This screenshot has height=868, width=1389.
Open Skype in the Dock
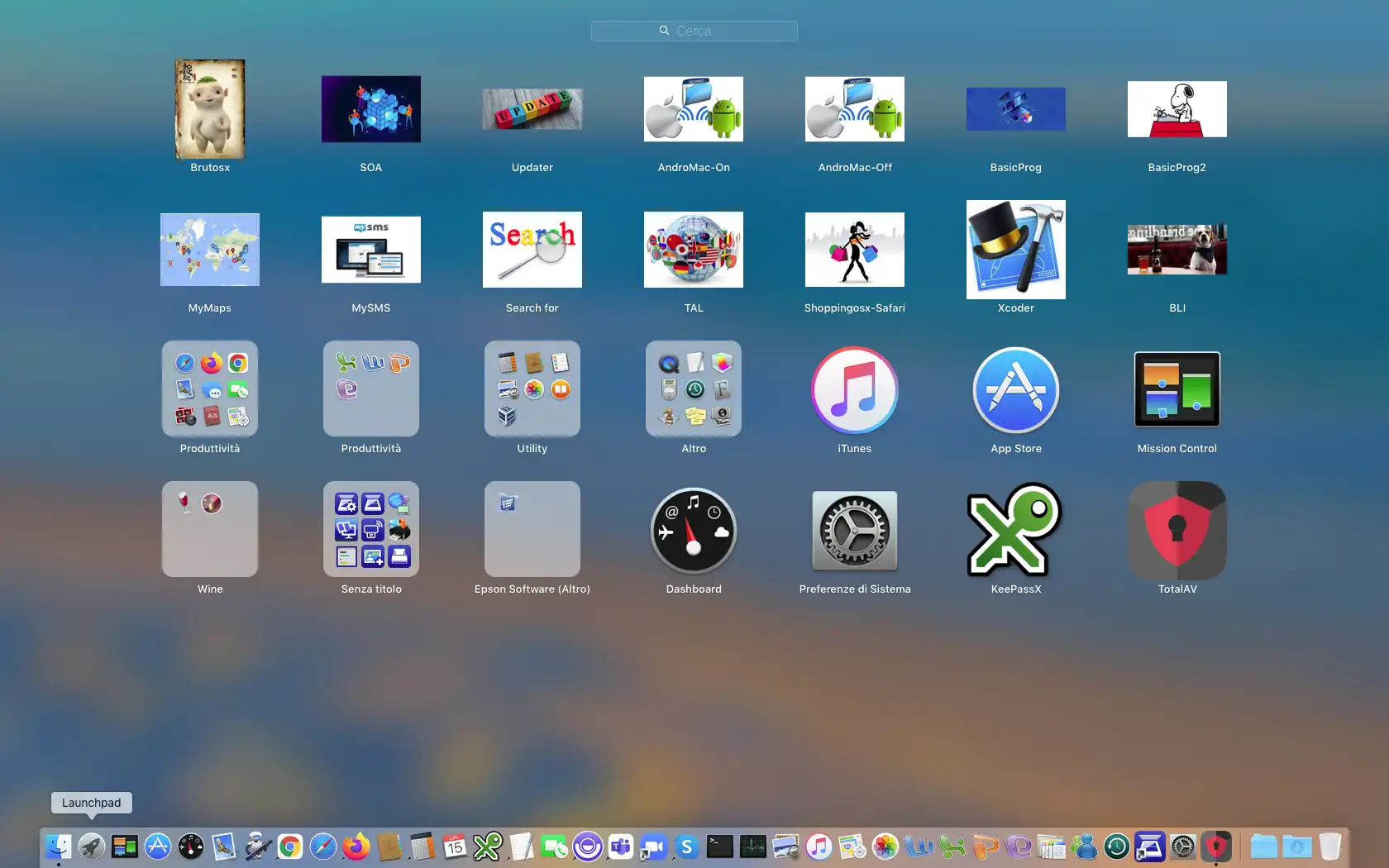(x=686, y=847)
